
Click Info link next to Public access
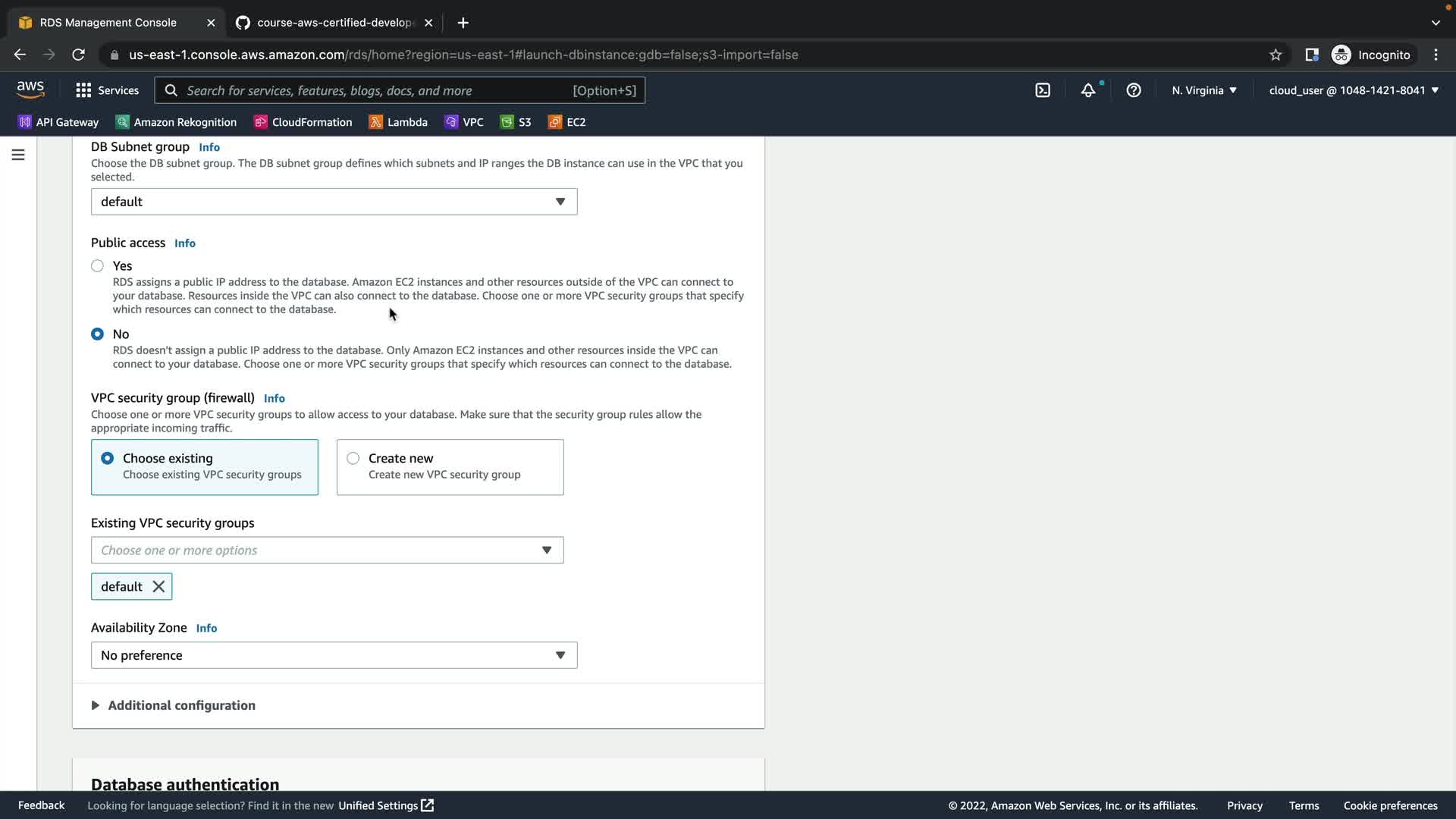pyautogui.click(x=185, y=243)
